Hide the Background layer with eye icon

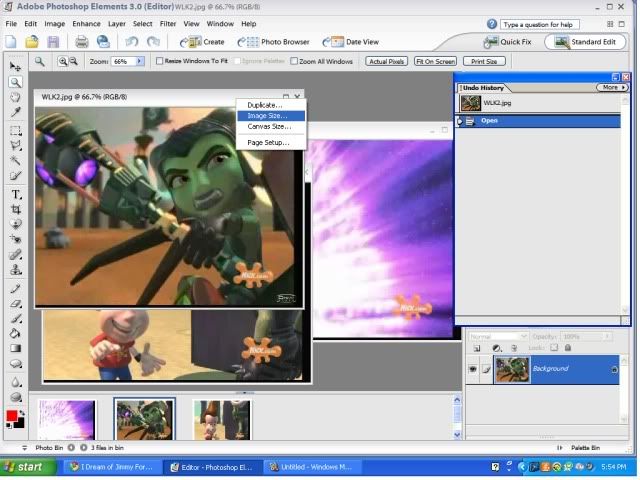473,369
